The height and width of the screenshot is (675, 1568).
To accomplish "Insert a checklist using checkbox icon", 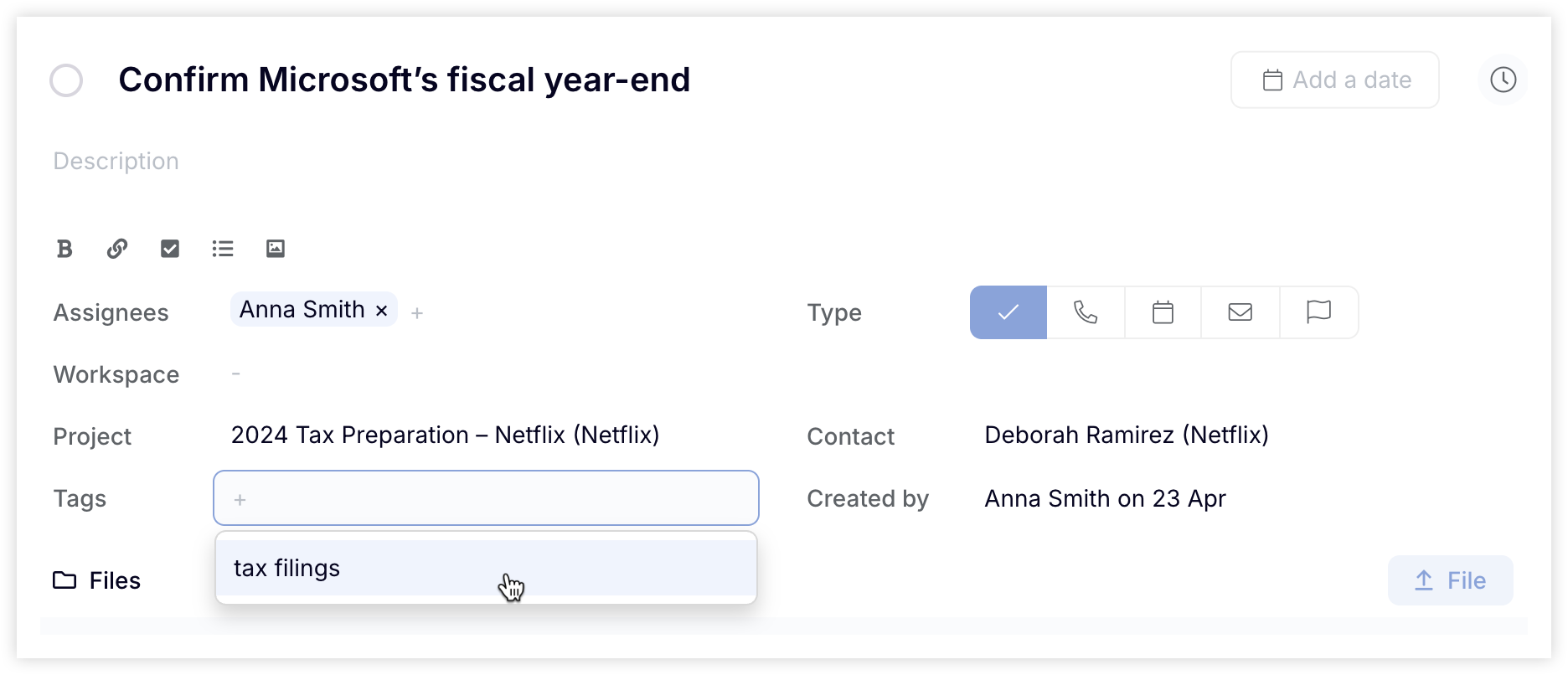I will [x=170, y=249].
